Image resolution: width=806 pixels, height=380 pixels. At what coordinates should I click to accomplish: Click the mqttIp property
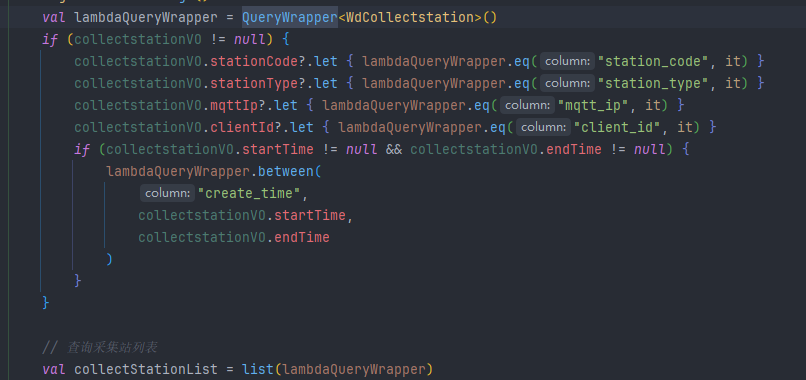point(234,105)
